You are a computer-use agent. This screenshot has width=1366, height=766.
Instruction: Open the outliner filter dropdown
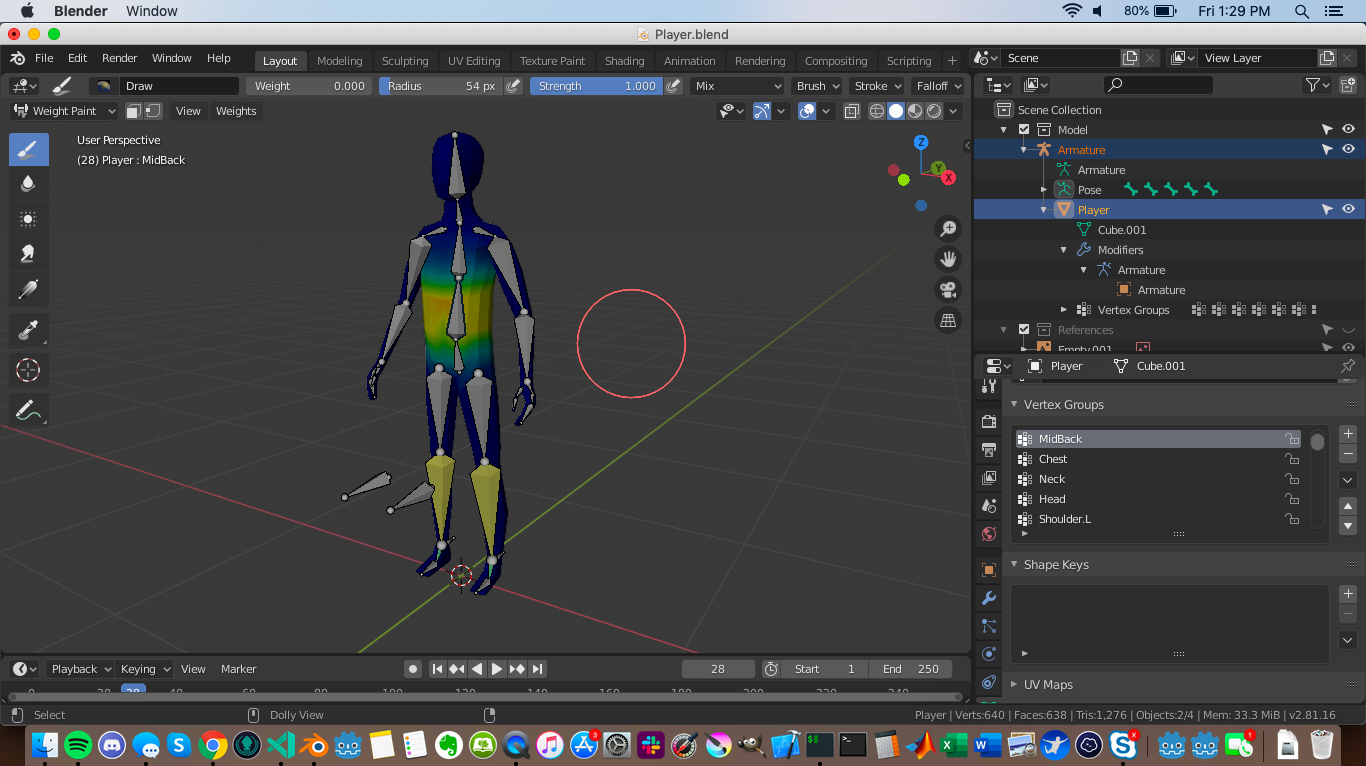click(1317, 85)
